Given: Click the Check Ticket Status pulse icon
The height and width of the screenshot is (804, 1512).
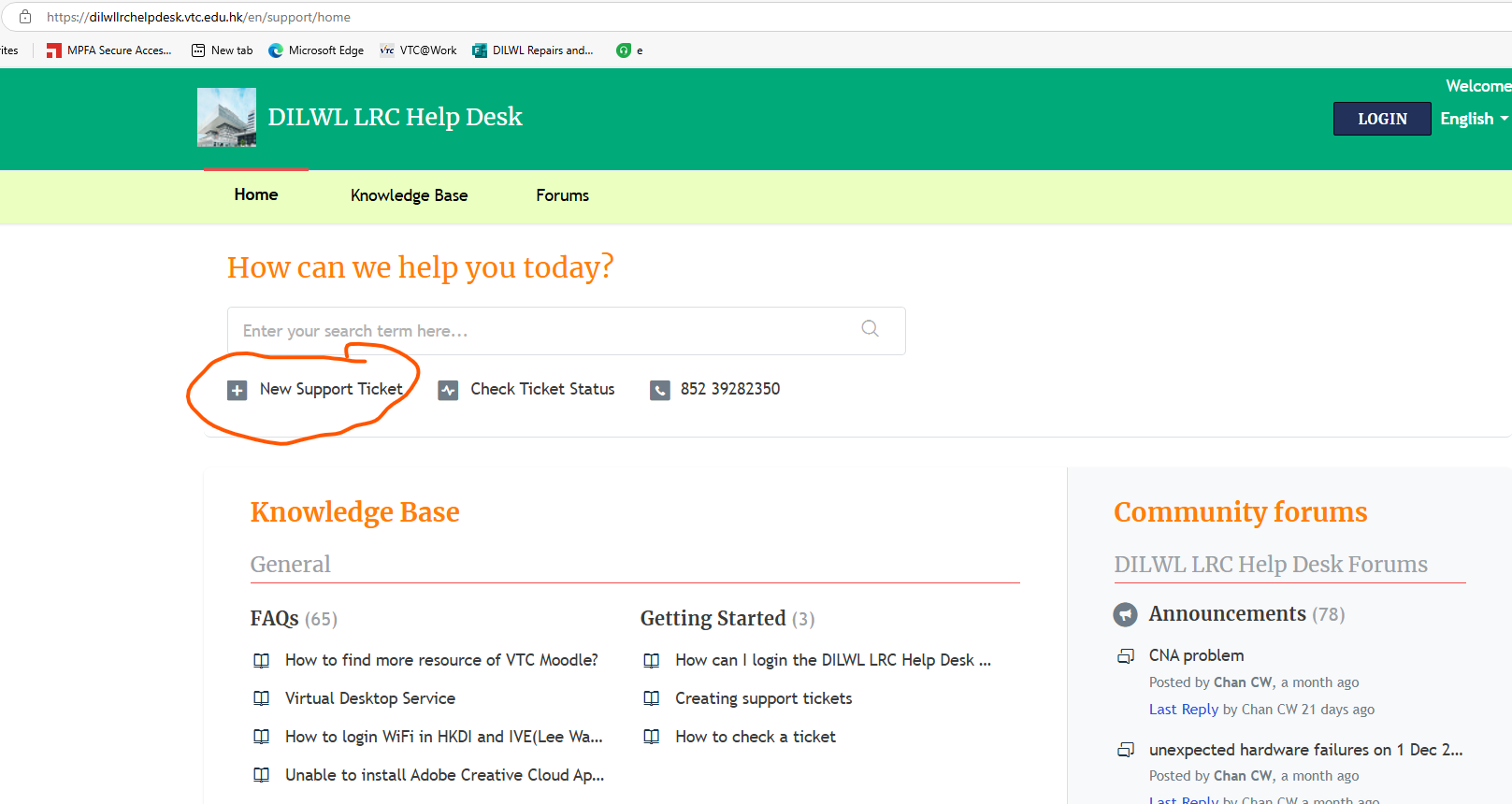Looking at the screenshot, I should [x=448, y=390].
